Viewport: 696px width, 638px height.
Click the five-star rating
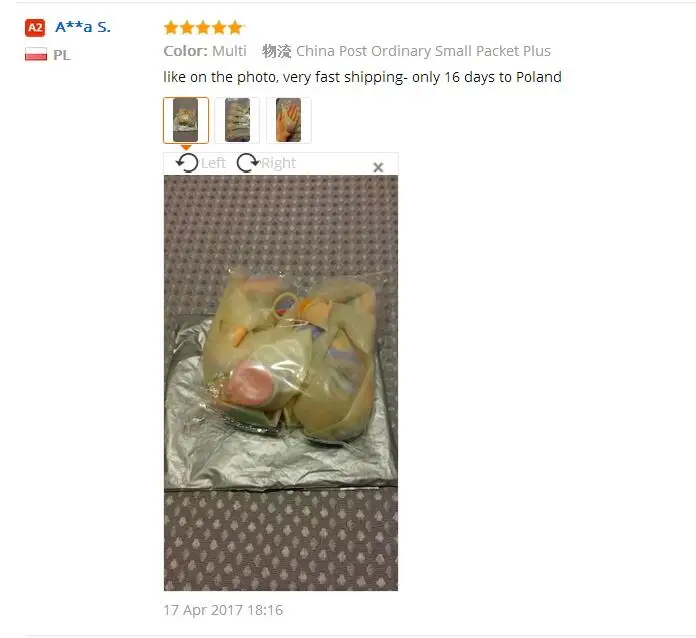tap(204, 28)
